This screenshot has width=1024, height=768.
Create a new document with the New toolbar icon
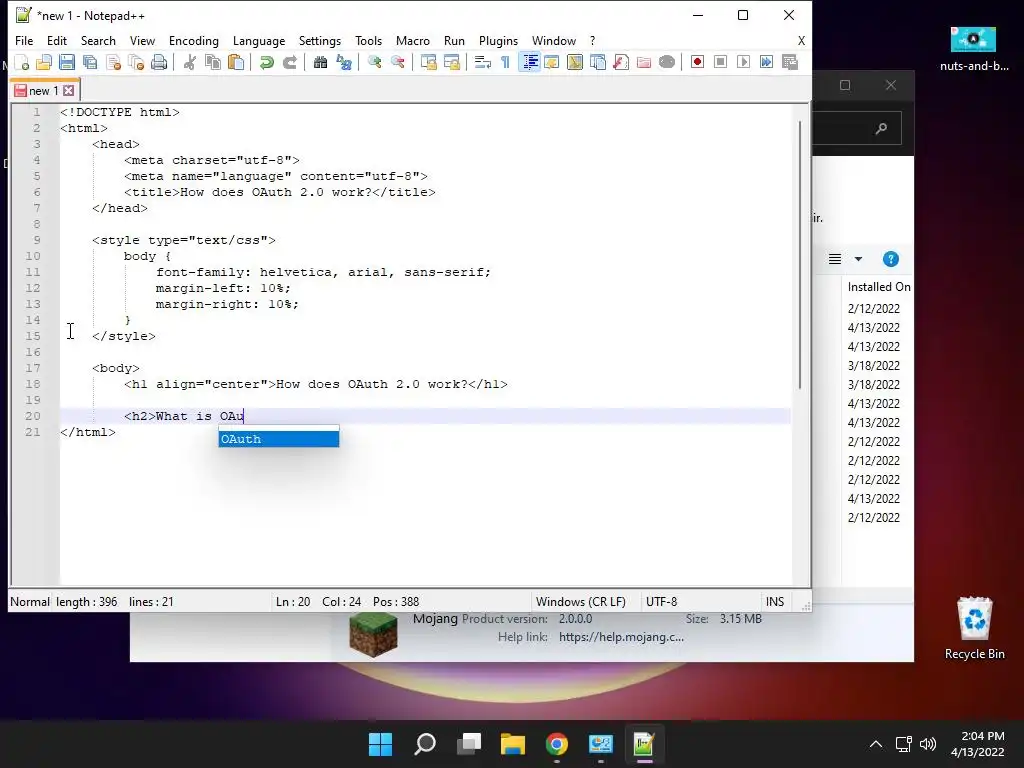coord(22,62)
